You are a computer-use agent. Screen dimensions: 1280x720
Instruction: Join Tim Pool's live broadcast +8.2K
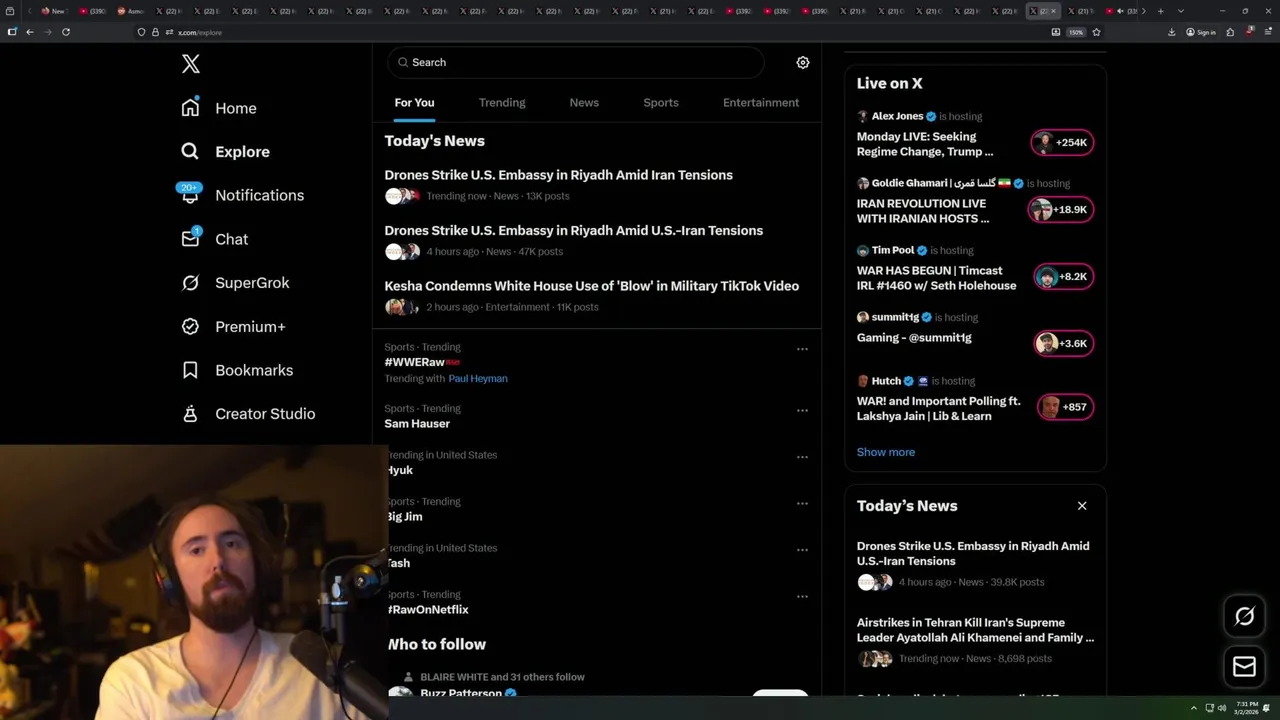point(1062,277)
